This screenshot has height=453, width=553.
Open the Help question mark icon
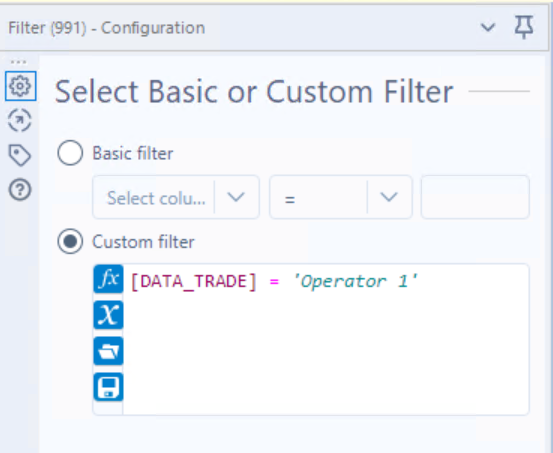coord(20,189)
